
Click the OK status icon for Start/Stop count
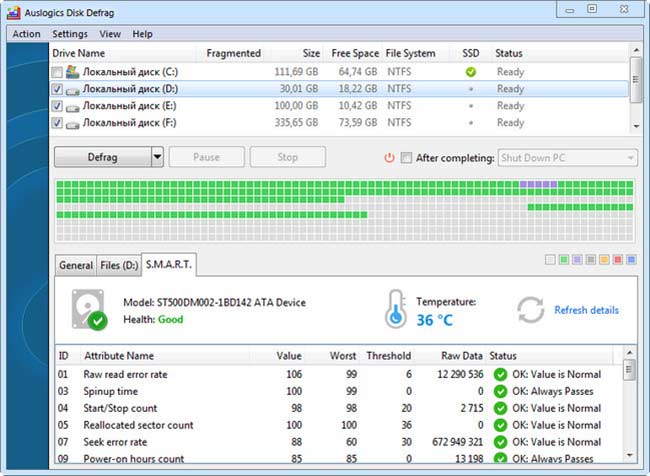500,408
